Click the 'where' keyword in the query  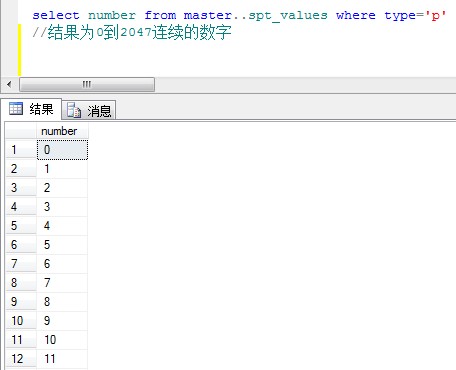(x=356, y=15)
